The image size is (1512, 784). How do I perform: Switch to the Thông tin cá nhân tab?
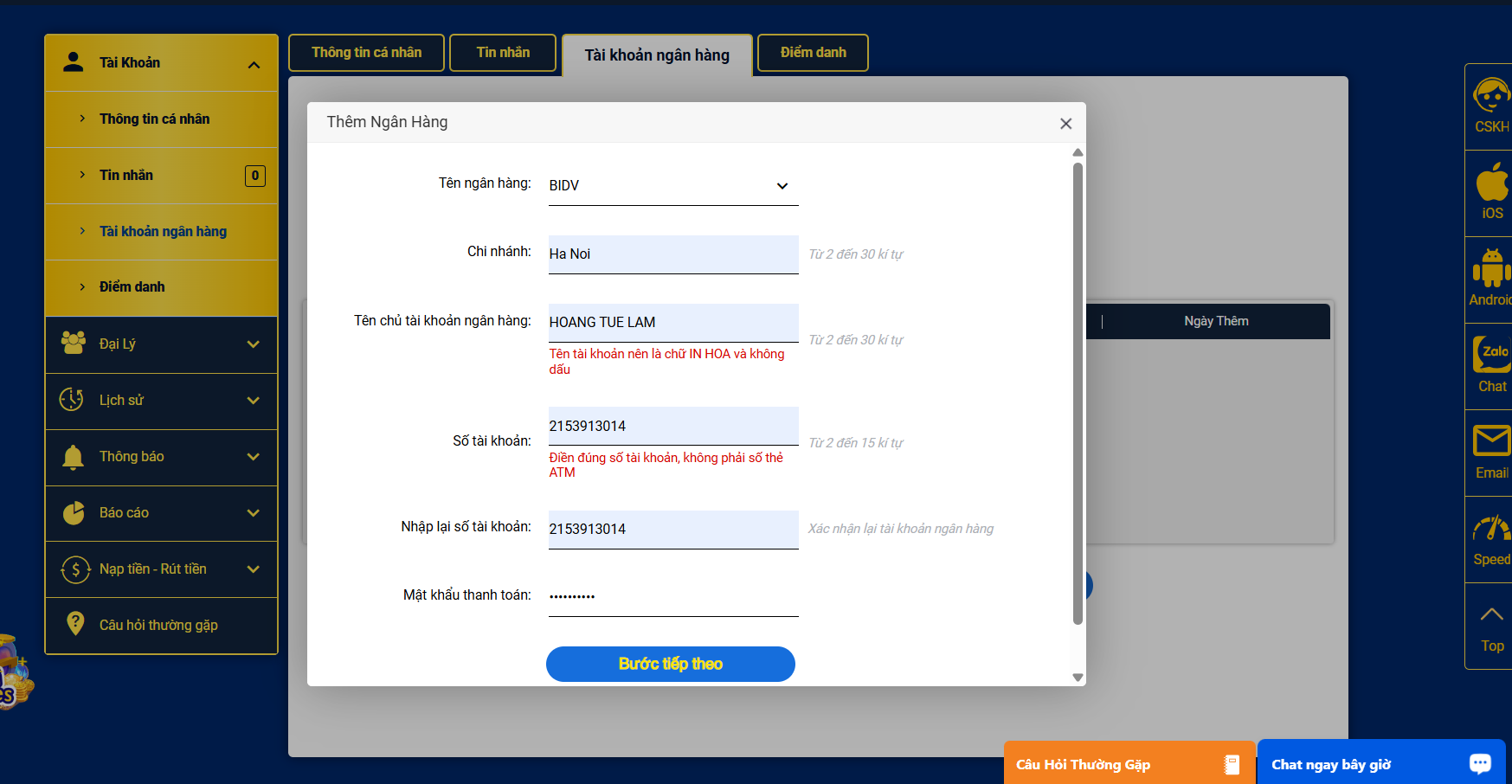366,53
